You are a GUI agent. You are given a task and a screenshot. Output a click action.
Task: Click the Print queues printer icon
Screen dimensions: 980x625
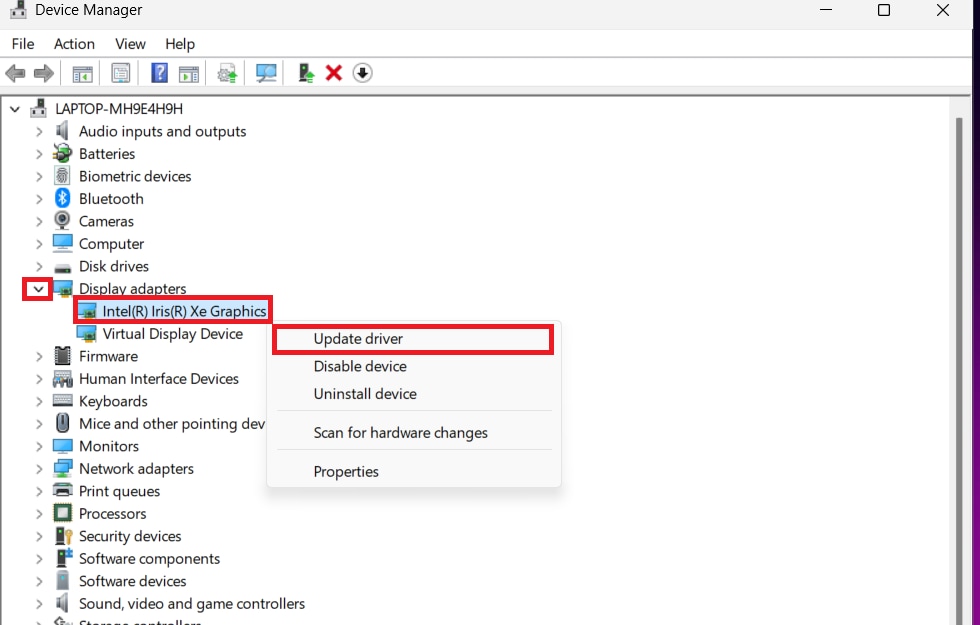(x=62, y=491)
